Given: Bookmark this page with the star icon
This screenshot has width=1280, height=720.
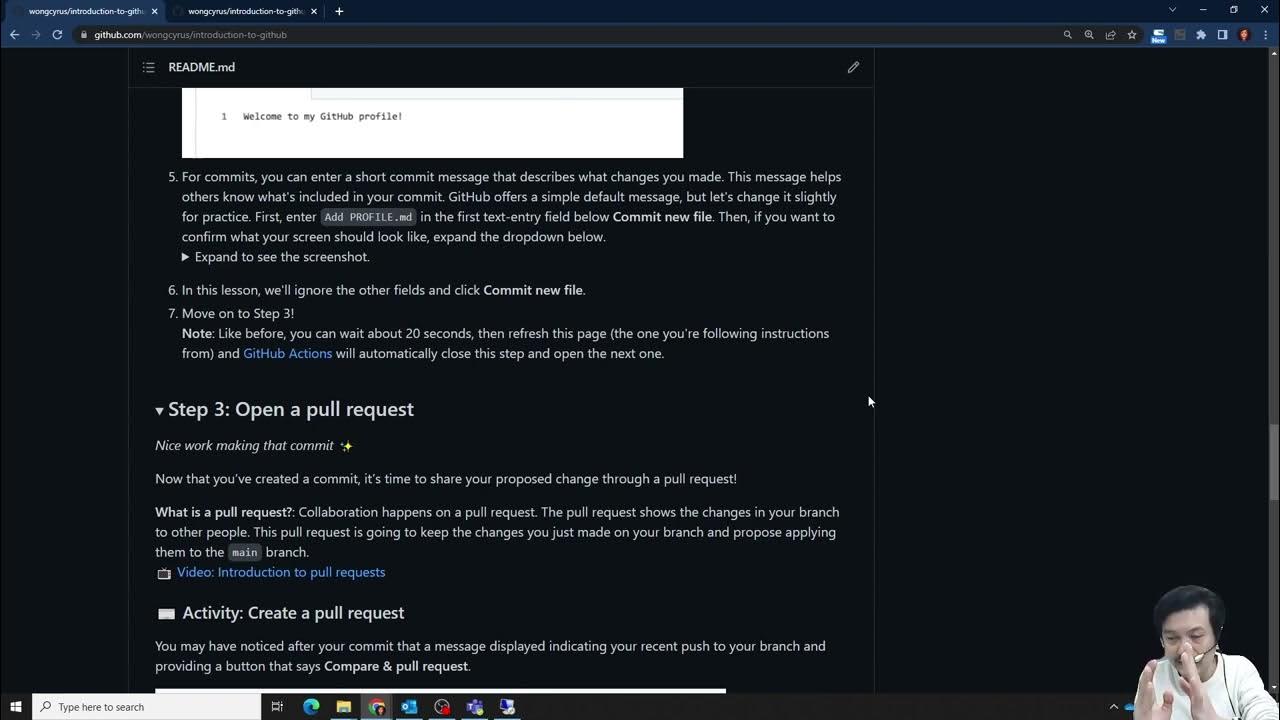Looking at the screenshot, I should tap(1132, 35).
